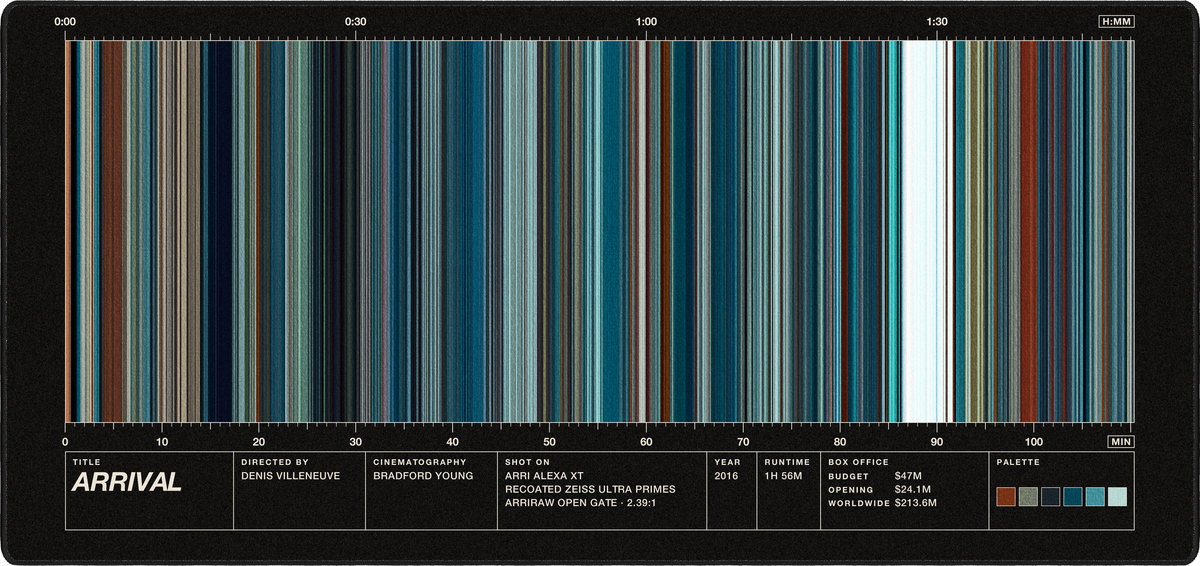Image resolution: width=1200 pixels, height=566 pixels.
Task: Click the 50 minute axis label
Action: pos(549,441)
